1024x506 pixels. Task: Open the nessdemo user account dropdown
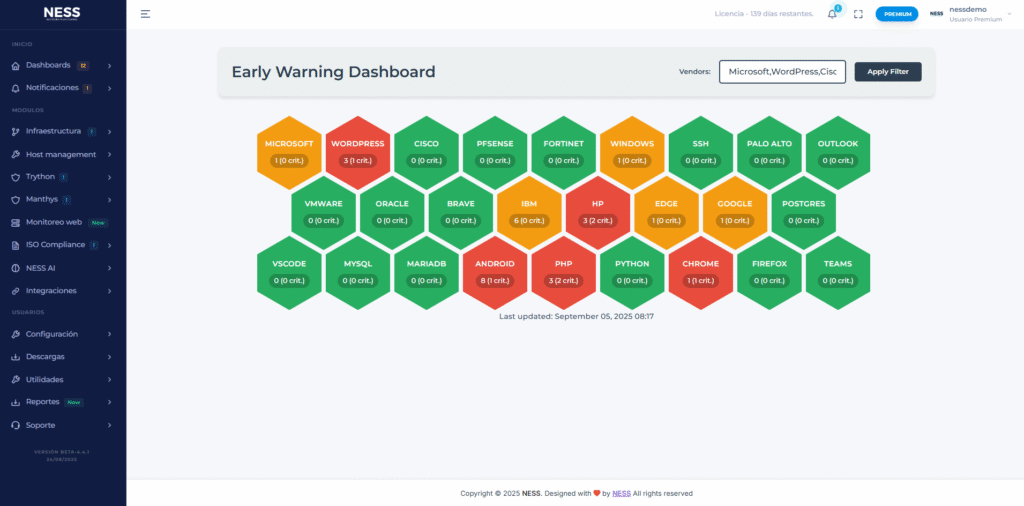[974, 14]
